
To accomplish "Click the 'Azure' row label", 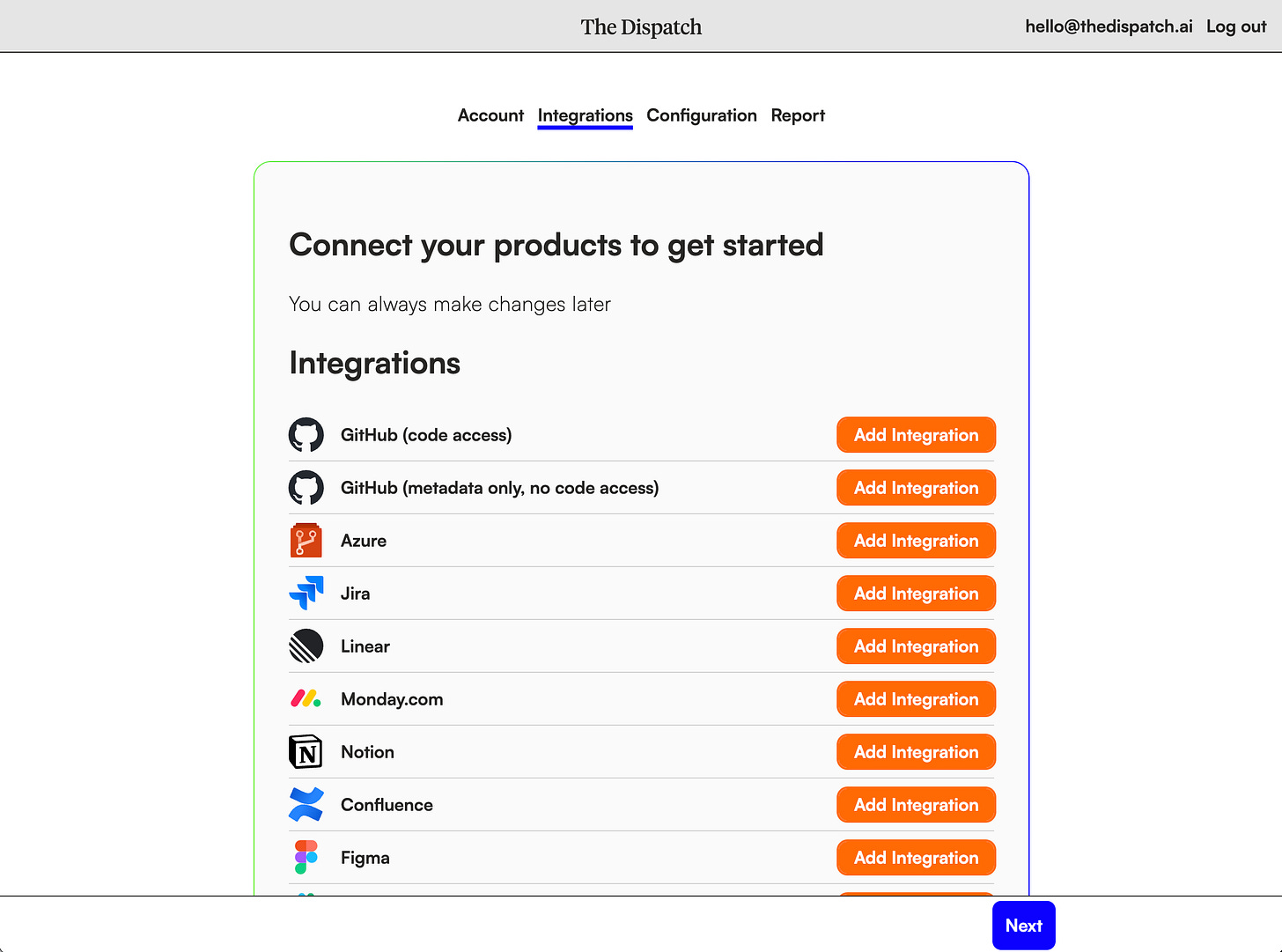I will click(x=364, y=541).
